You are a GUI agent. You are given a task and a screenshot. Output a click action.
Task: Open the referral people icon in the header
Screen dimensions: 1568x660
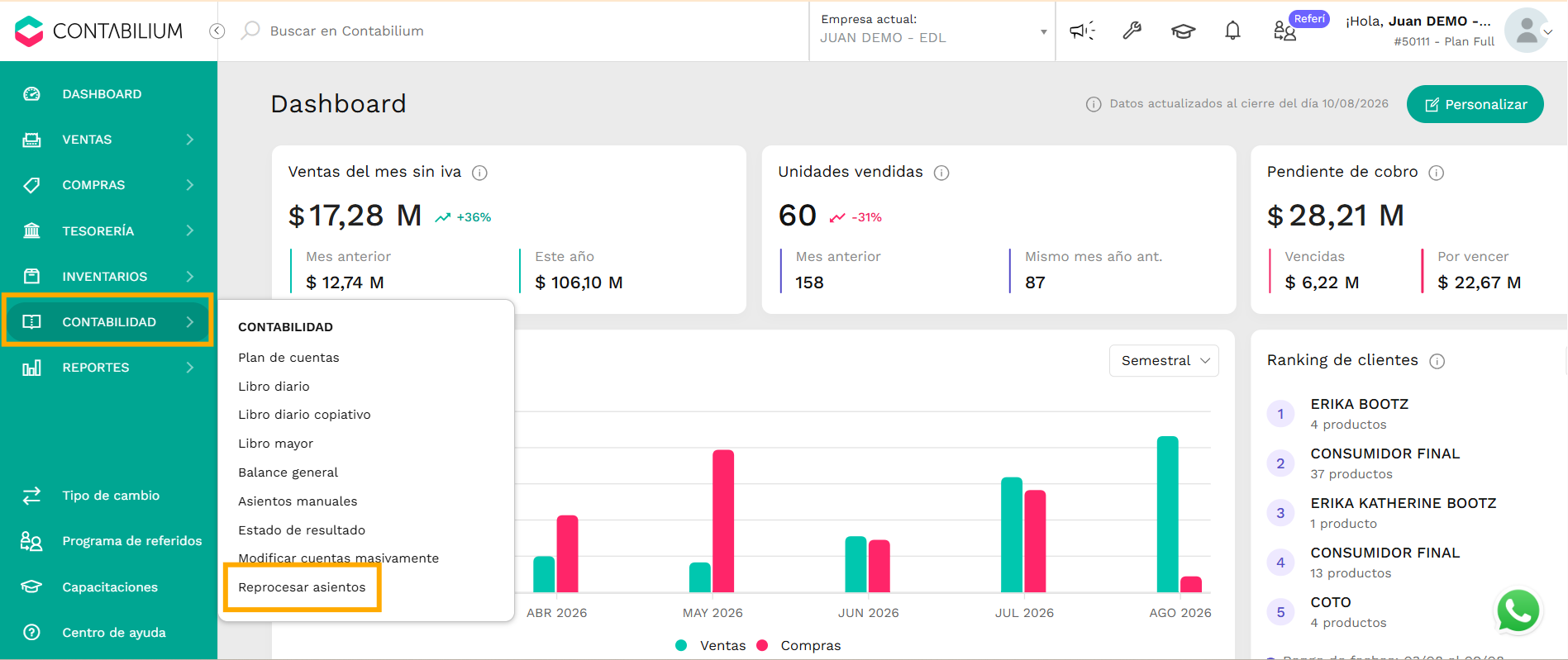(x=1285, y=31)
